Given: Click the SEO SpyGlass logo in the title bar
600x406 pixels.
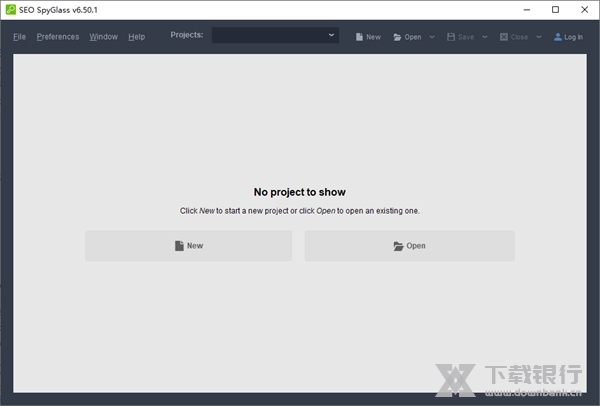Looking at the screenshot, I should (x=10, y=9).
